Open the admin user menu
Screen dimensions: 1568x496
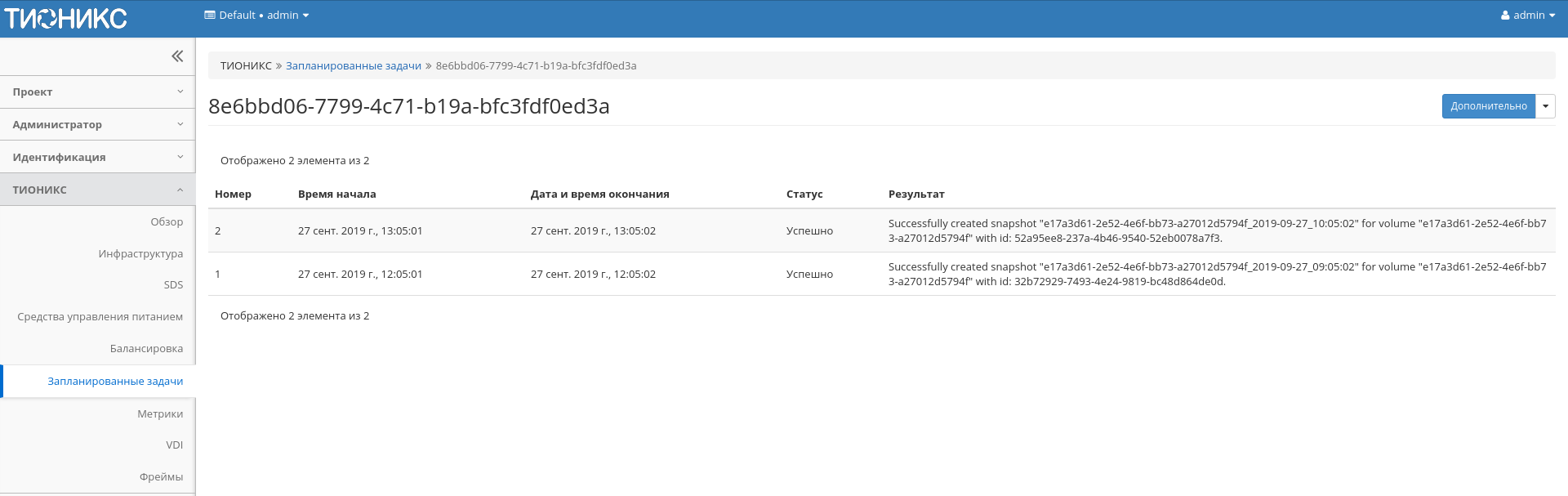click(1527, 16)
